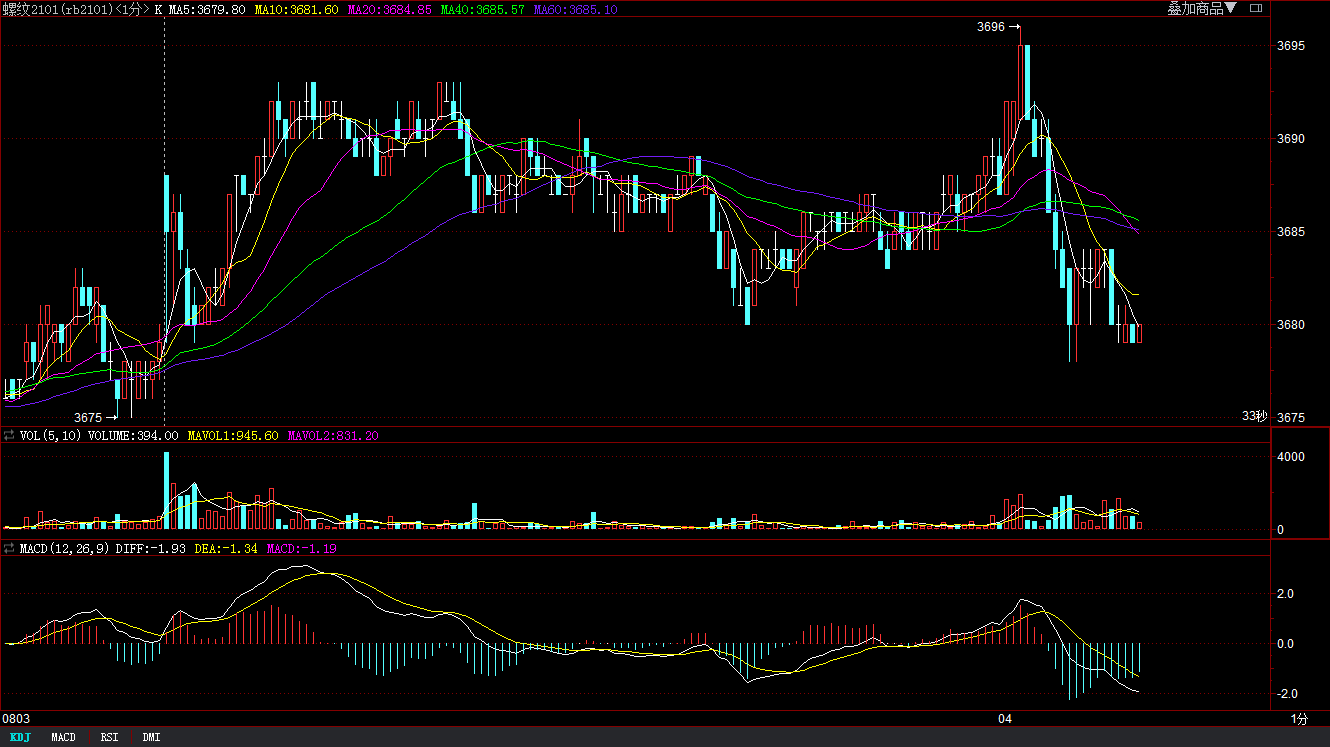Screen dimensions: 1330x747
Task: Click the K chart type label
Action: pyautogui.click(x=158, y=9)
